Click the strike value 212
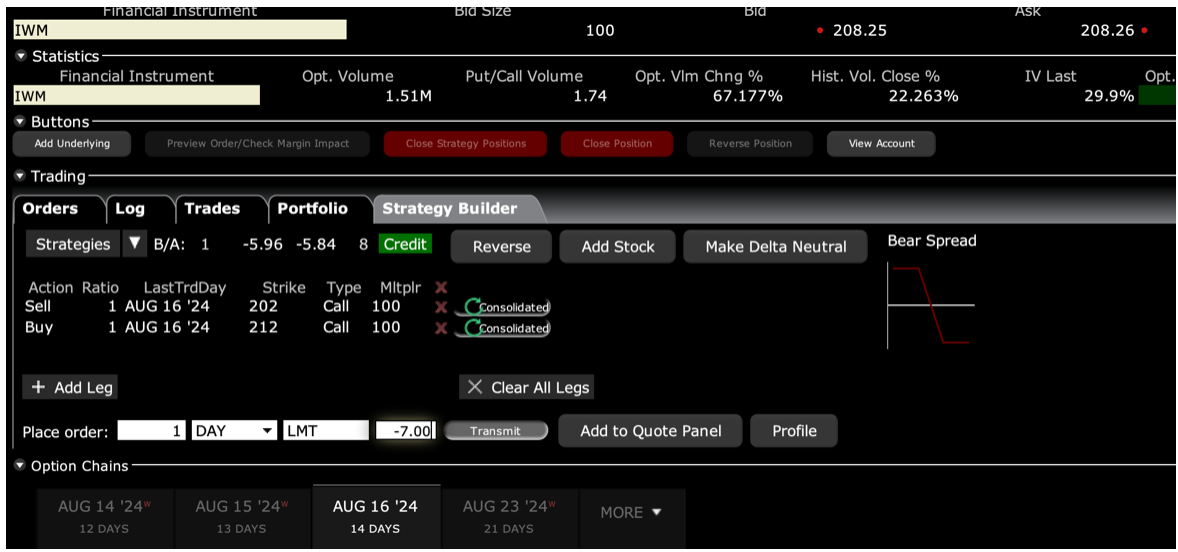Image resolution: width=1178 pixels, height=552 pixels. (264, 327)
